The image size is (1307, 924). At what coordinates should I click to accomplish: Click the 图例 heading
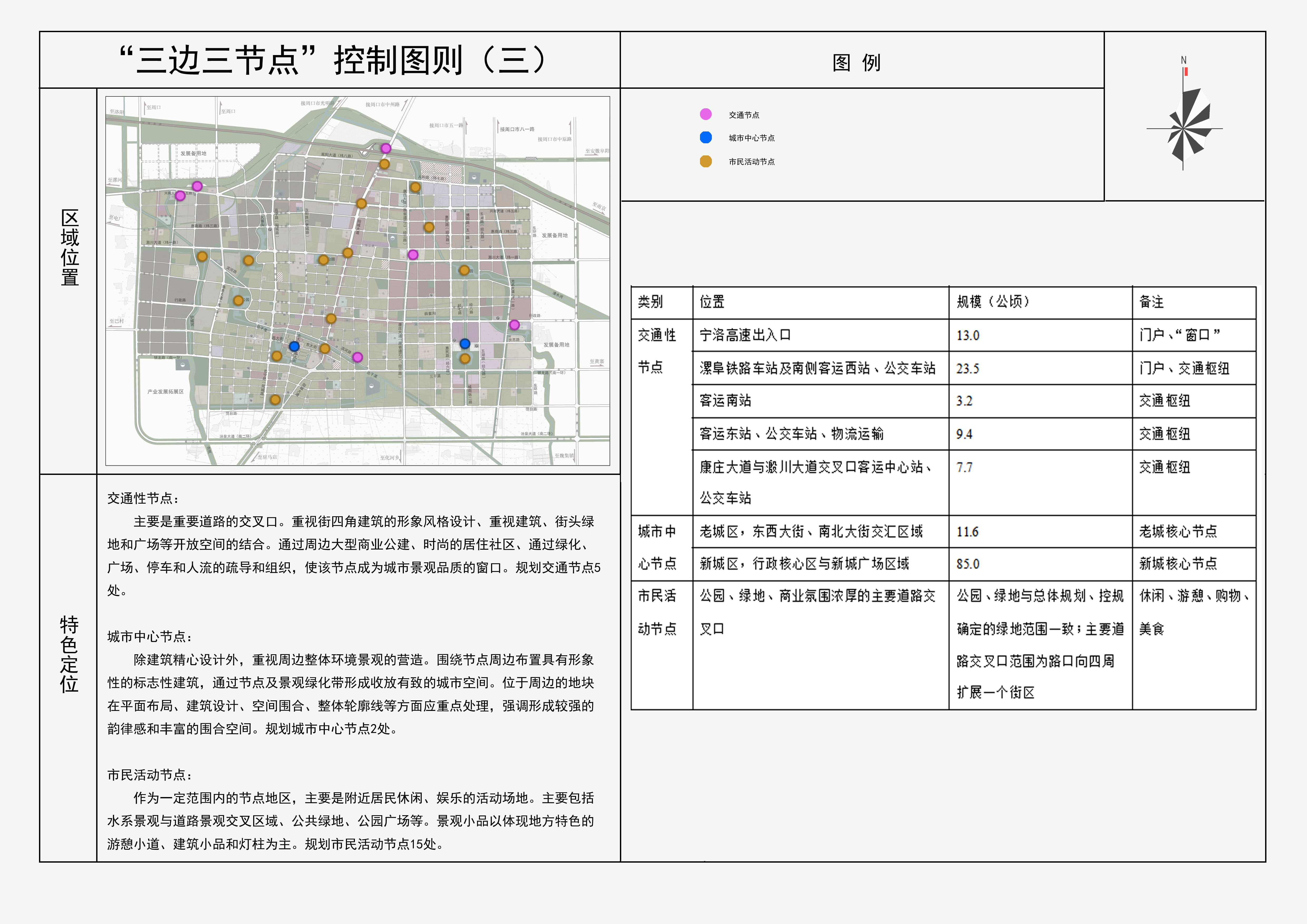tap(856, 63)
